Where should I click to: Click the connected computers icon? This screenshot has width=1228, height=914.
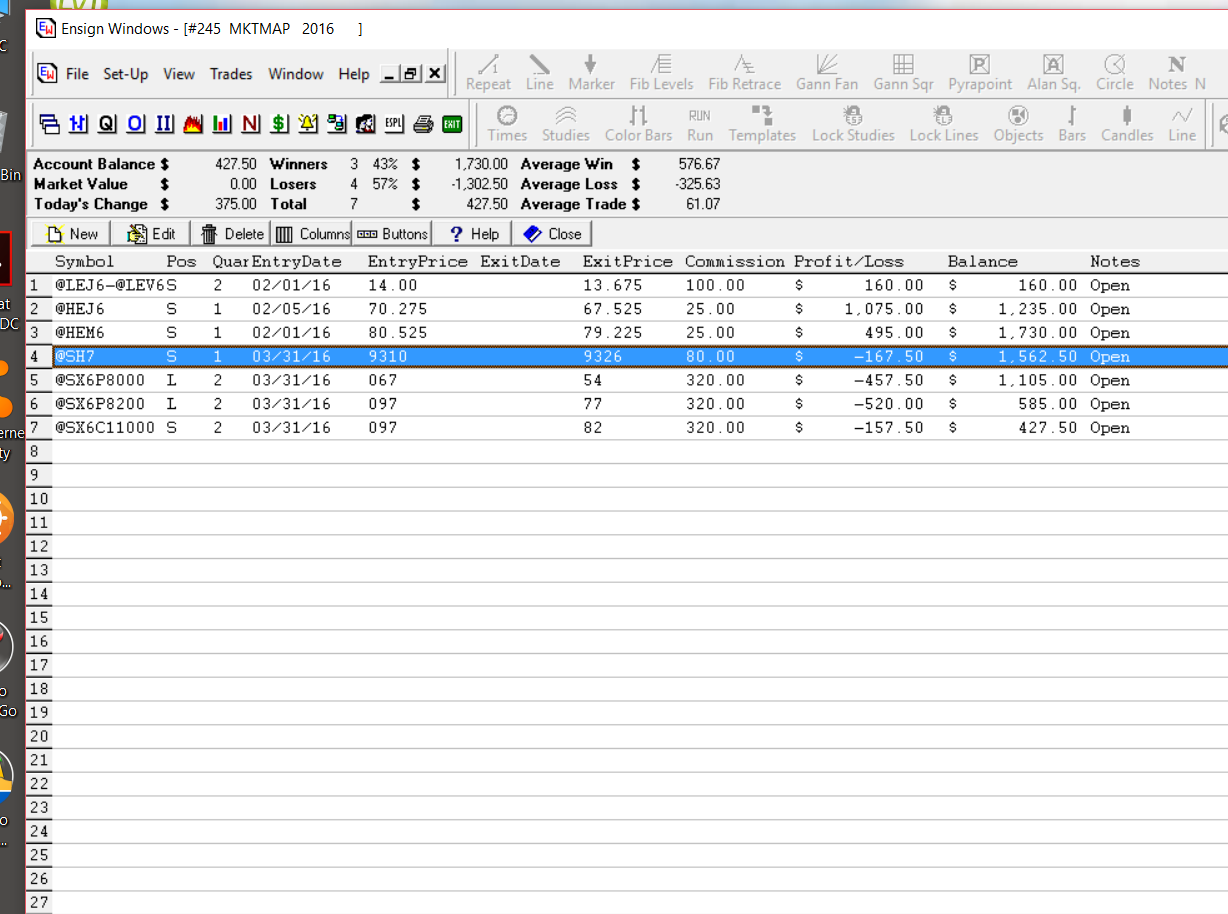[337, 124]
